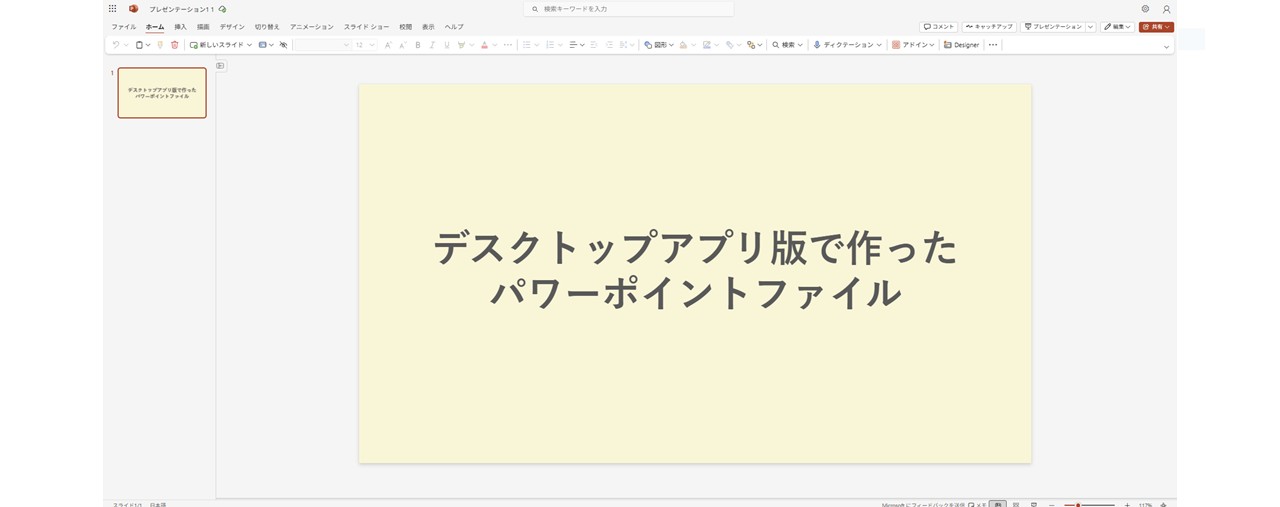Click the プレゼンテーション present button

[1052, 27]
